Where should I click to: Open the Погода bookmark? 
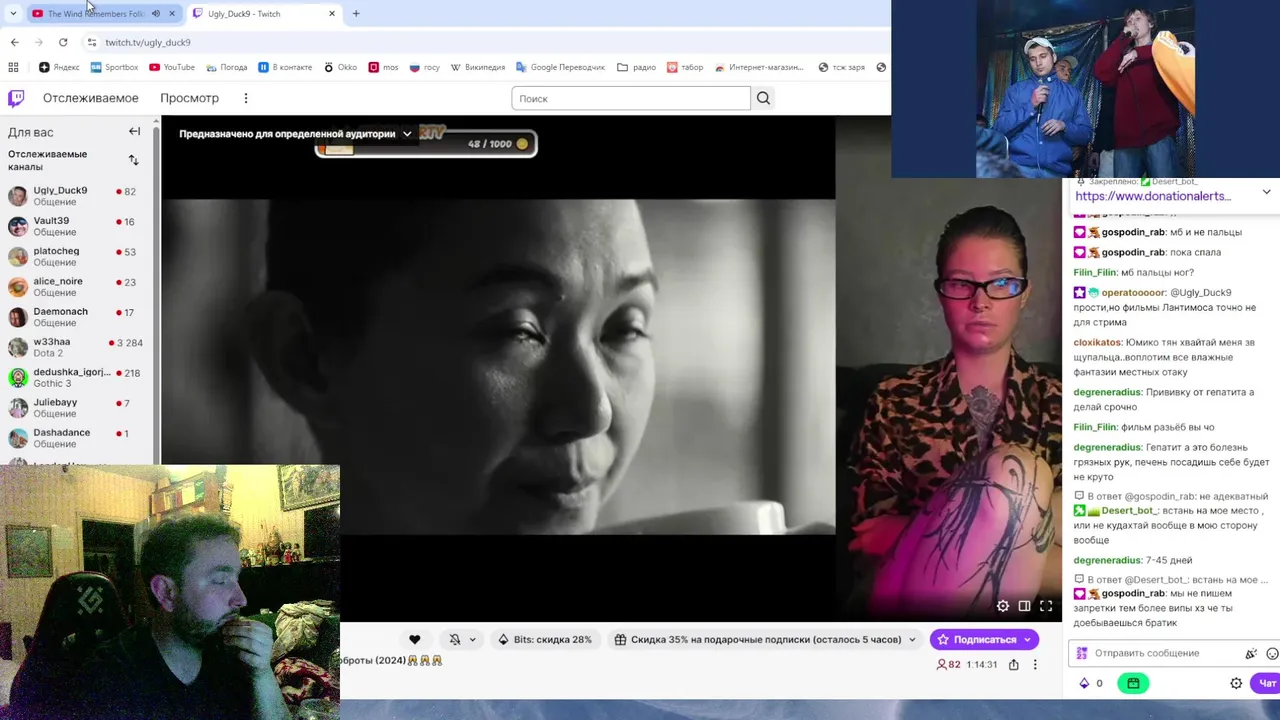click(x=226, y=67)
